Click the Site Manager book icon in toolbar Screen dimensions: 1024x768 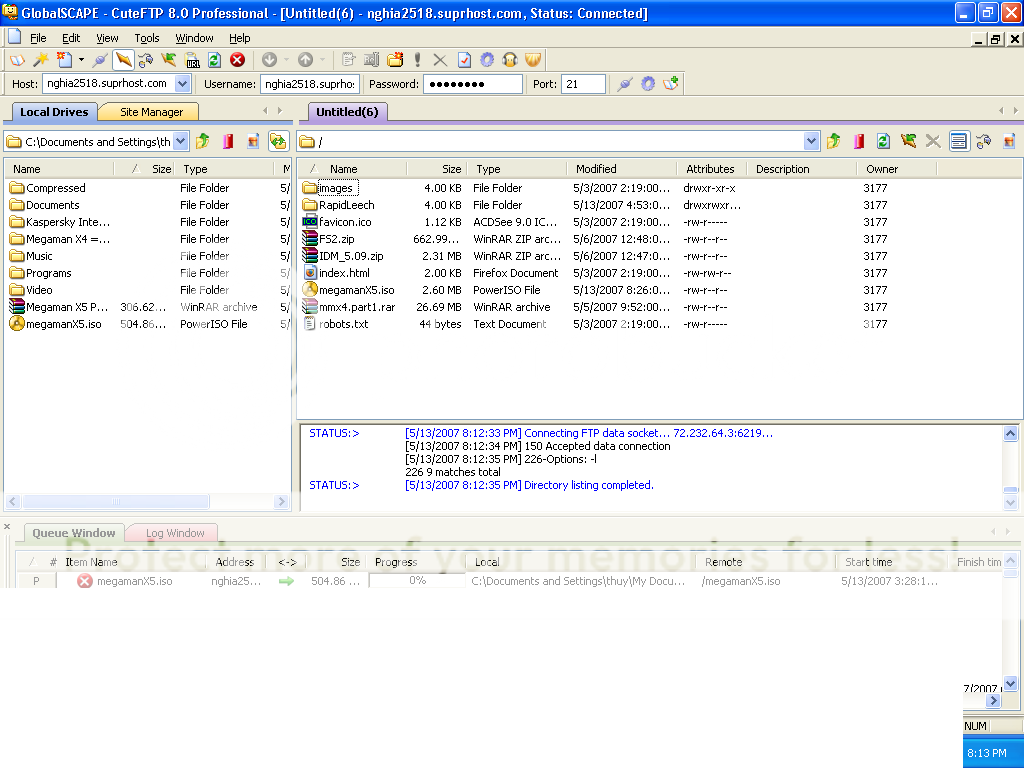pyautogui.click(x=17, y=60)
